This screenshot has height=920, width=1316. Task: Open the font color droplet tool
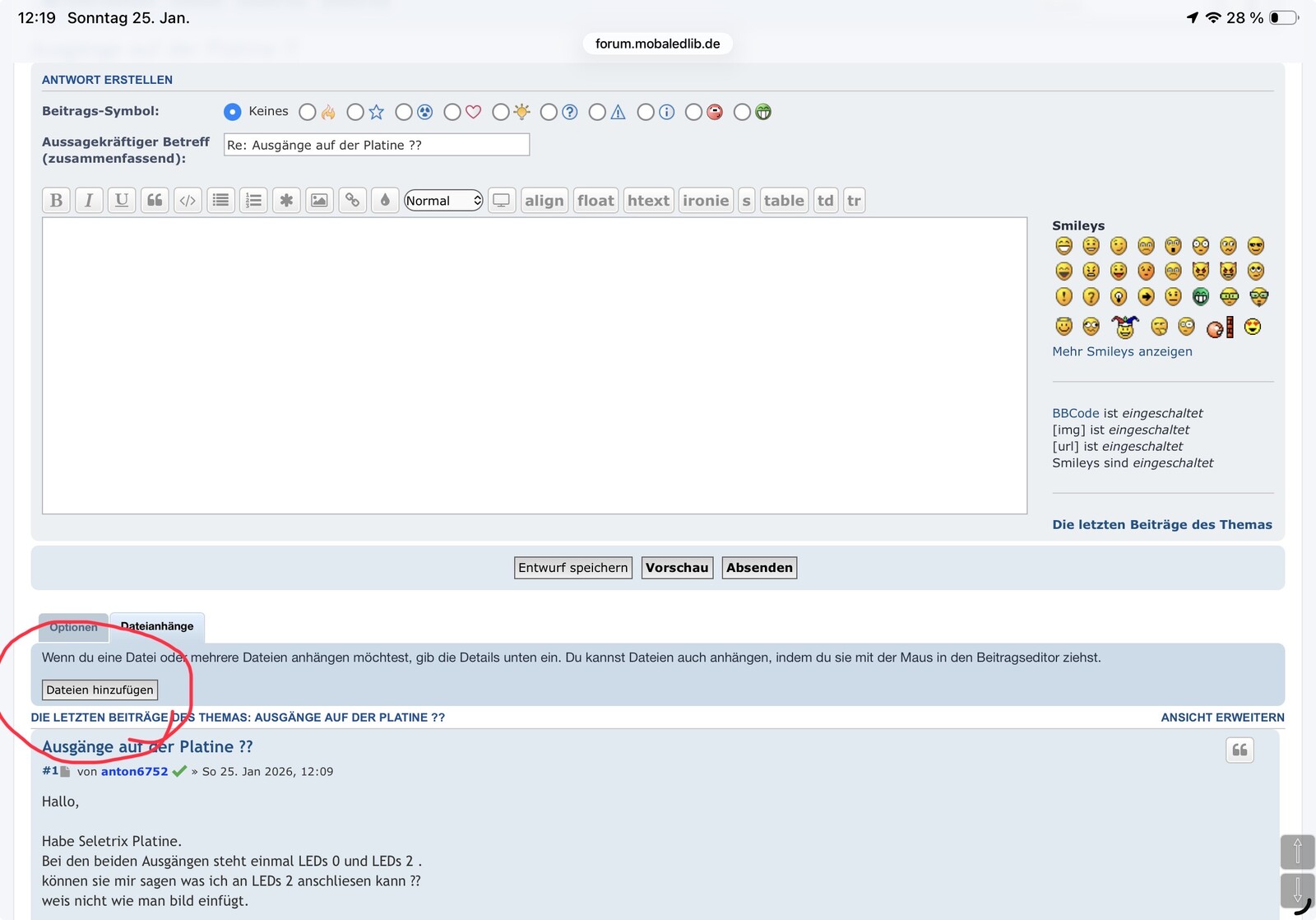(385, 200)
